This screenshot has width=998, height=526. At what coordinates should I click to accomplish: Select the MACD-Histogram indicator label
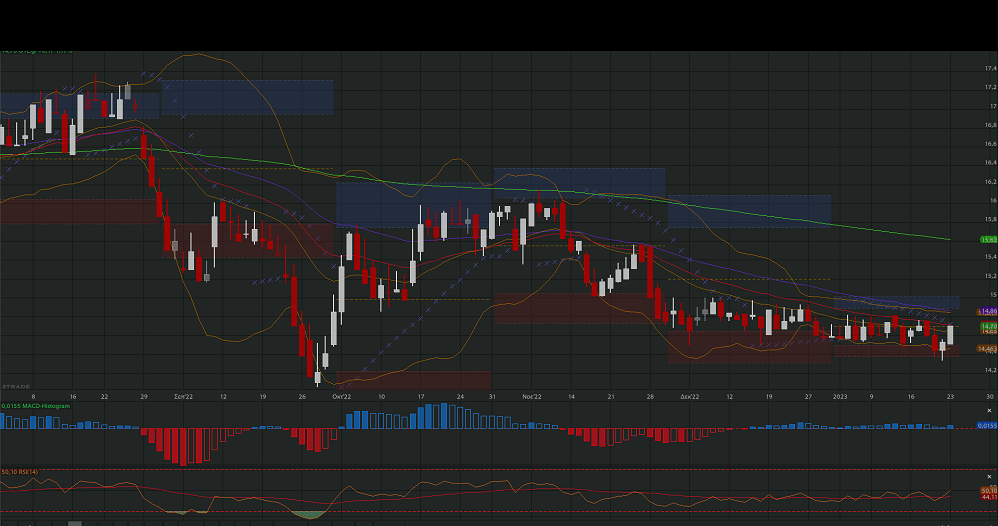[x=35, y=406]
